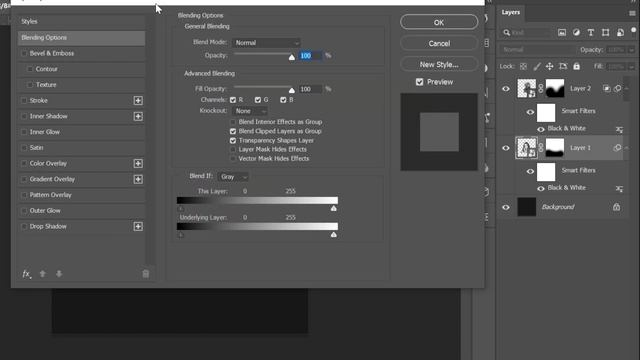Delete effect using the trash icon
Viewport: 640px width, 360px height.
point(146,274)
